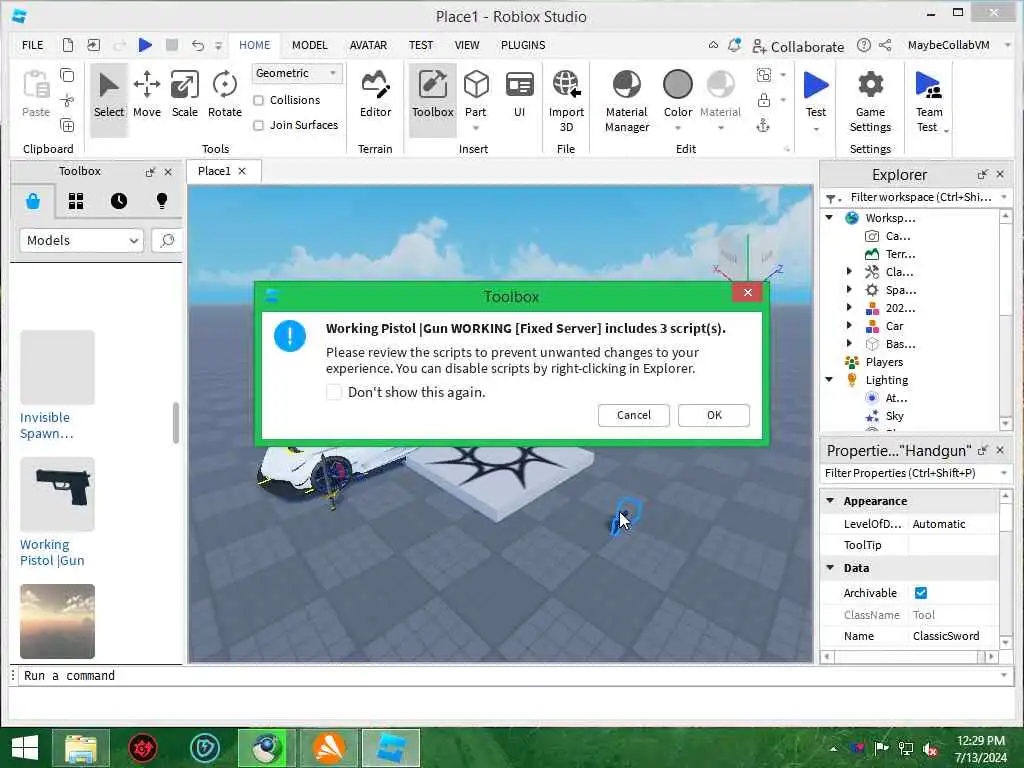The image size is (1024, 768).
Task: Switch to the VIEW tab
Action: tap(467, 45)
